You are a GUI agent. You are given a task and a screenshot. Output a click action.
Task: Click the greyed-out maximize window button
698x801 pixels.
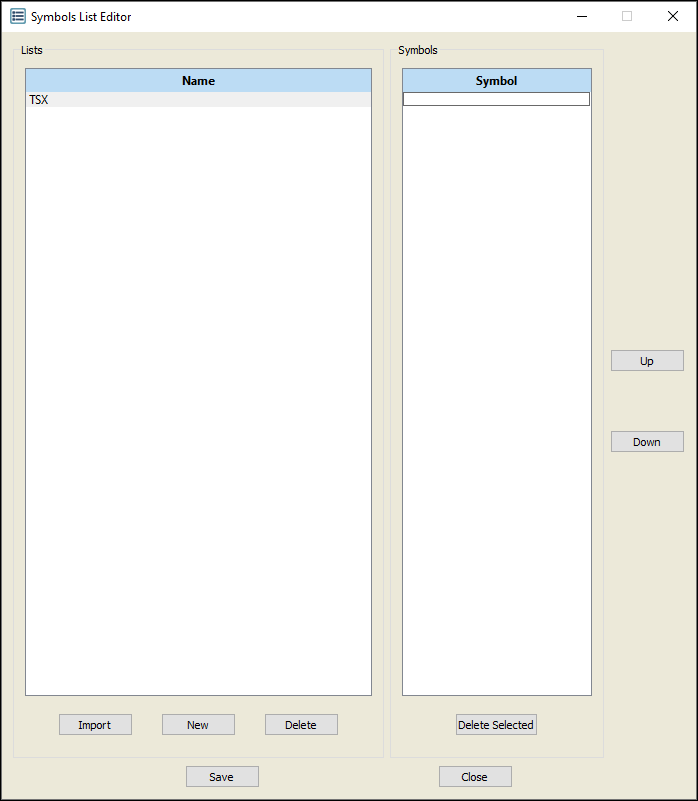point(627,16)
